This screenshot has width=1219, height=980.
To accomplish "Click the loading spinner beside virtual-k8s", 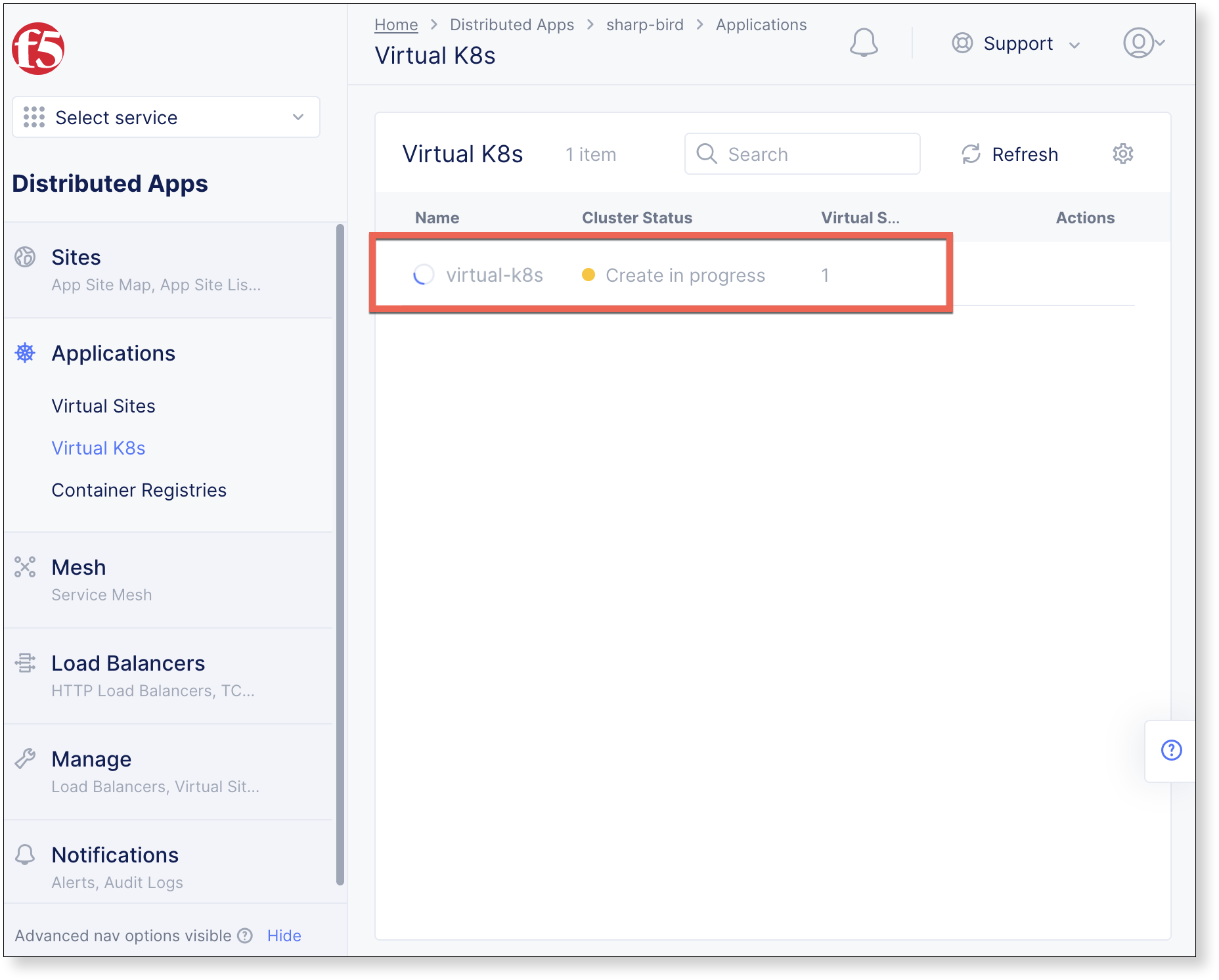I will pyautogui.click(x=424, y=275).
